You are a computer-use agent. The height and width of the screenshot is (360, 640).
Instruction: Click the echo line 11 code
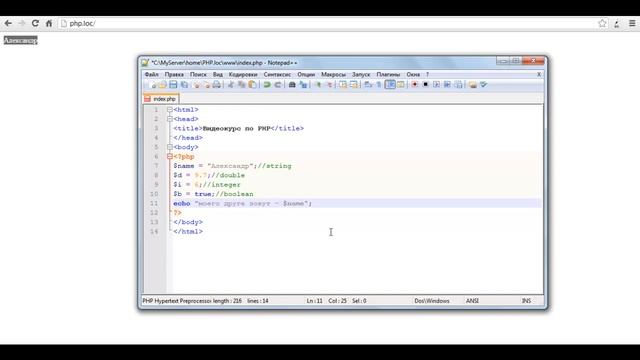coord(242,203)
